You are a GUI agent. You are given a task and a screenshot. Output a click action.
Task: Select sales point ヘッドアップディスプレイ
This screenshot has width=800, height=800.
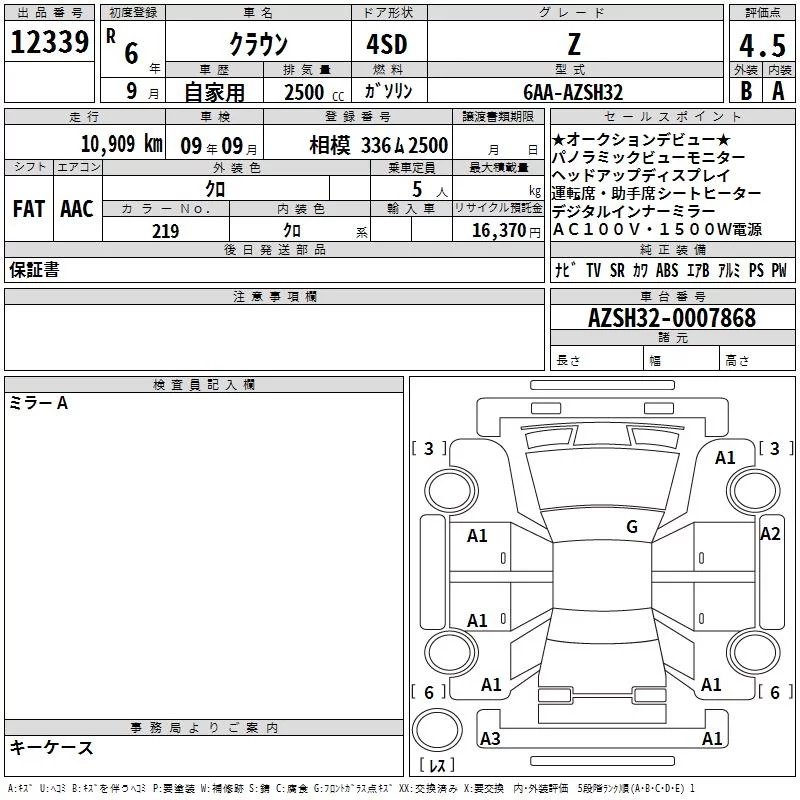point(641,175)
